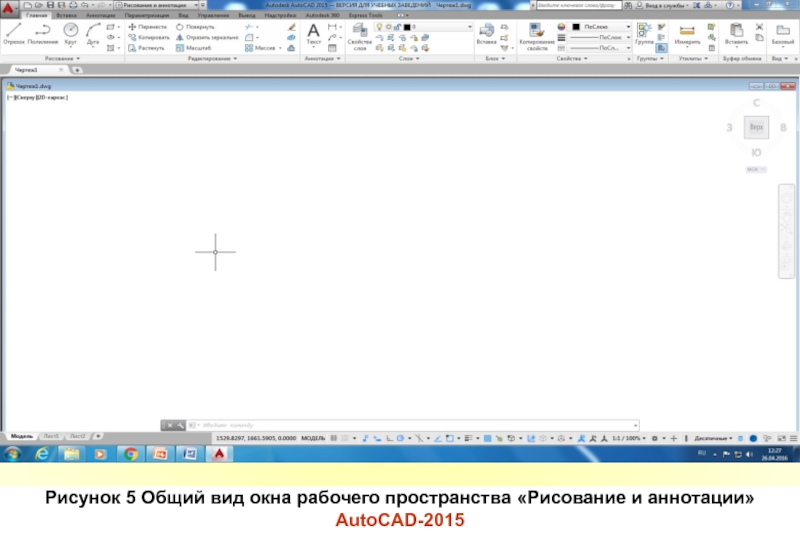This screenshot has width=800, height=554.
Task: Toggle МОДЕЛЬ space button in status bar
Action: pos(313,438)
